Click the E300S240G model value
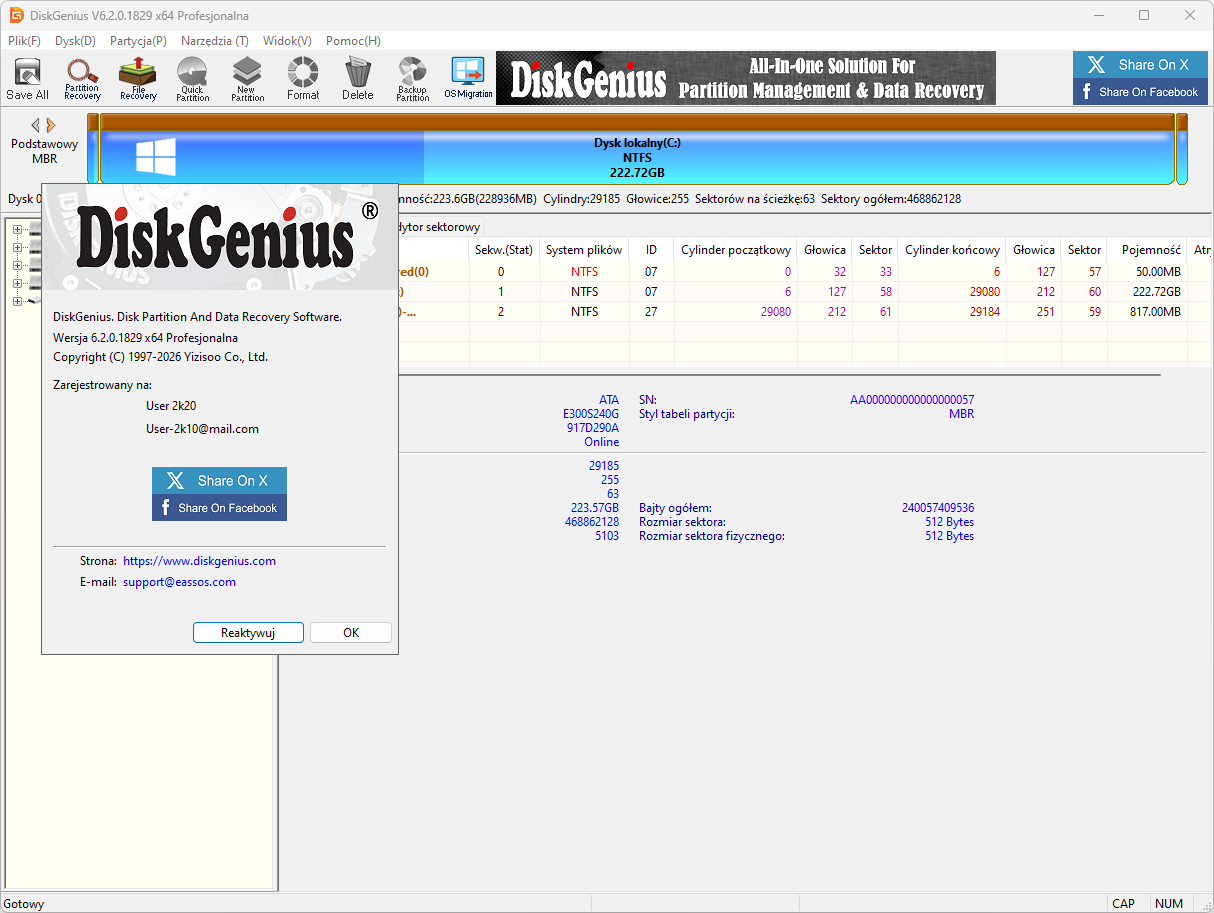1214x913 pixels. [591, 414]
